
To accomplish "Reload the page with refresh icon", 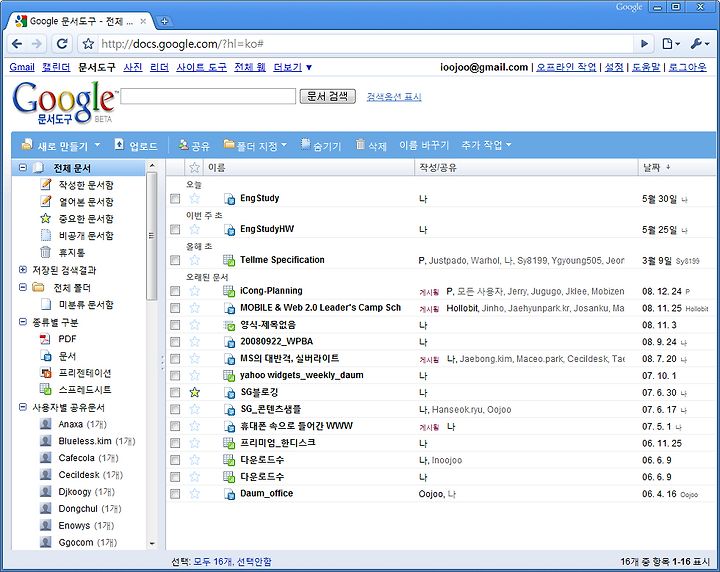I will 62,44.
